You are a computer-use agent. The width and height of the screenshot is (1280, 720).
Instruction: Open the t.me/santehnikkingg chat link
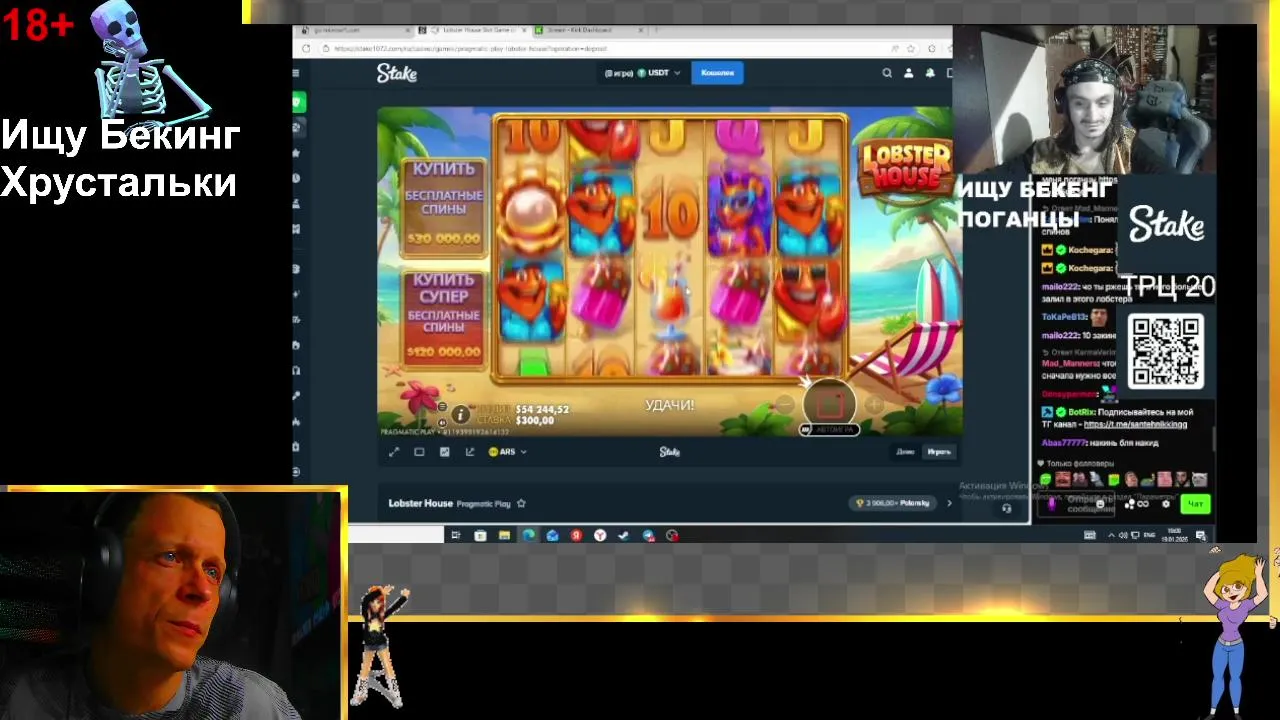coord(1135,424)
